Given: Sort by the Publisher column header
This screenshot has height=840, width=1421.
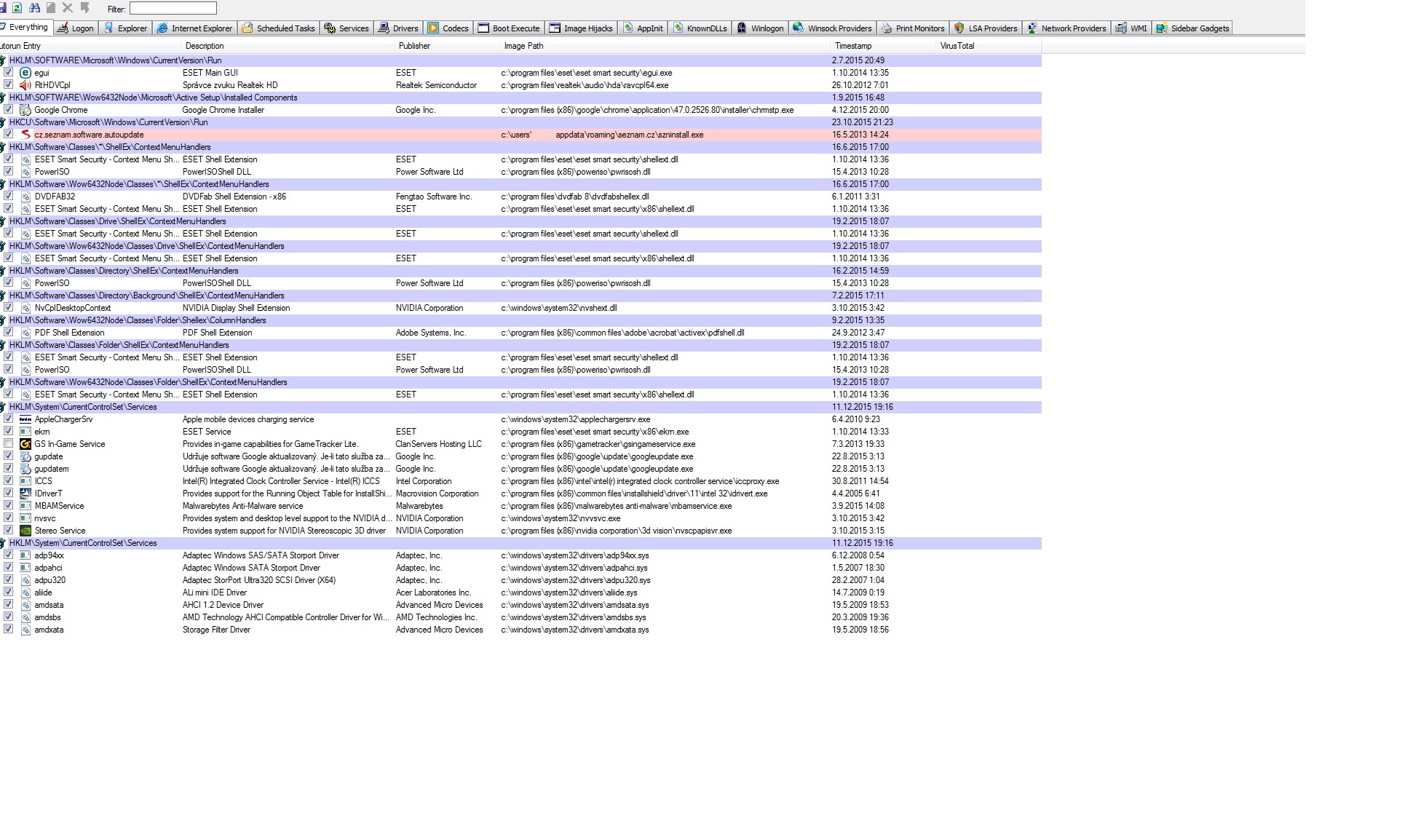Looking at the screenshot, I should click(414, 46).
